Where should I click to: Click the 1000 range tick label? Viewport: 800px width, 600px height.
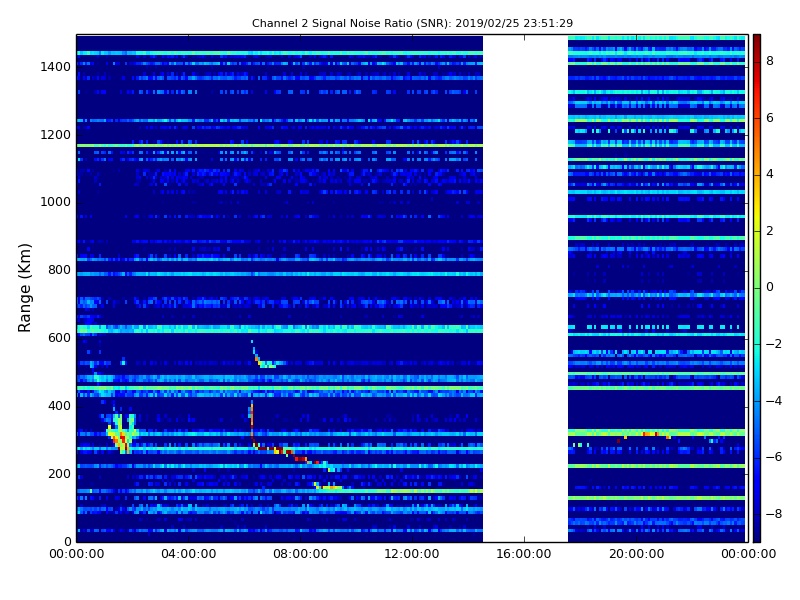pos(56,202)
